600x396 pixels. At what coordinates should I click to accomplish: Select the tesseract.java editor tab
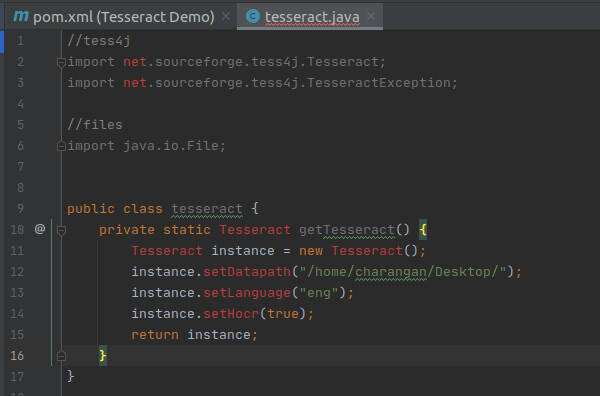pyautogui.click(x=310, y=16)
